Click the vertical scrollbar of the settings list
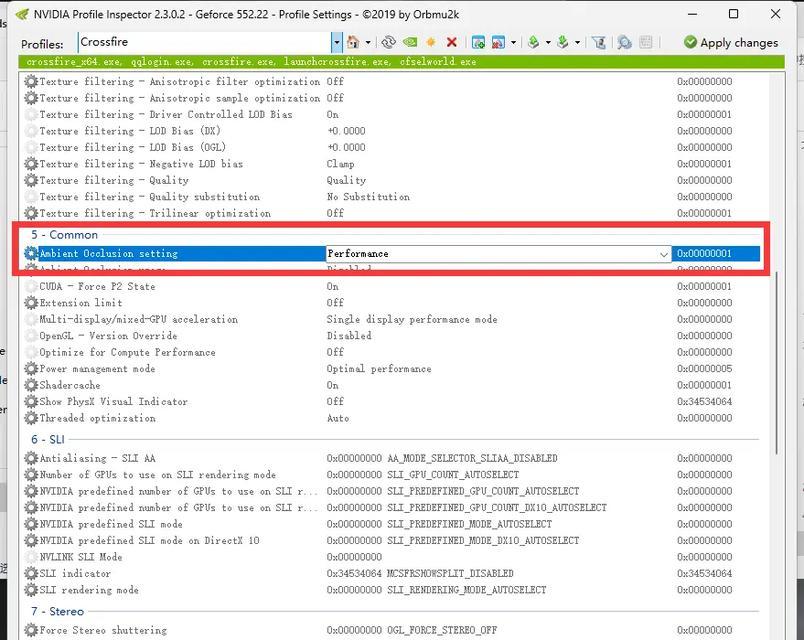 click(x=777, y=363)
